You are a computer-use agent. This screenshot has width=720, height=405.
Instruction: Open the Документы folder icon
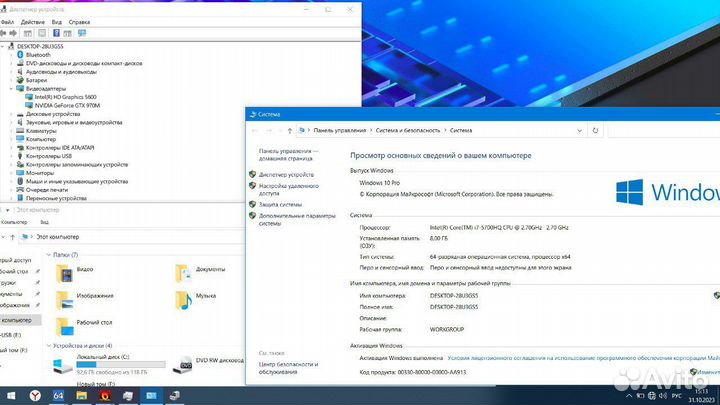pos(183,274)
